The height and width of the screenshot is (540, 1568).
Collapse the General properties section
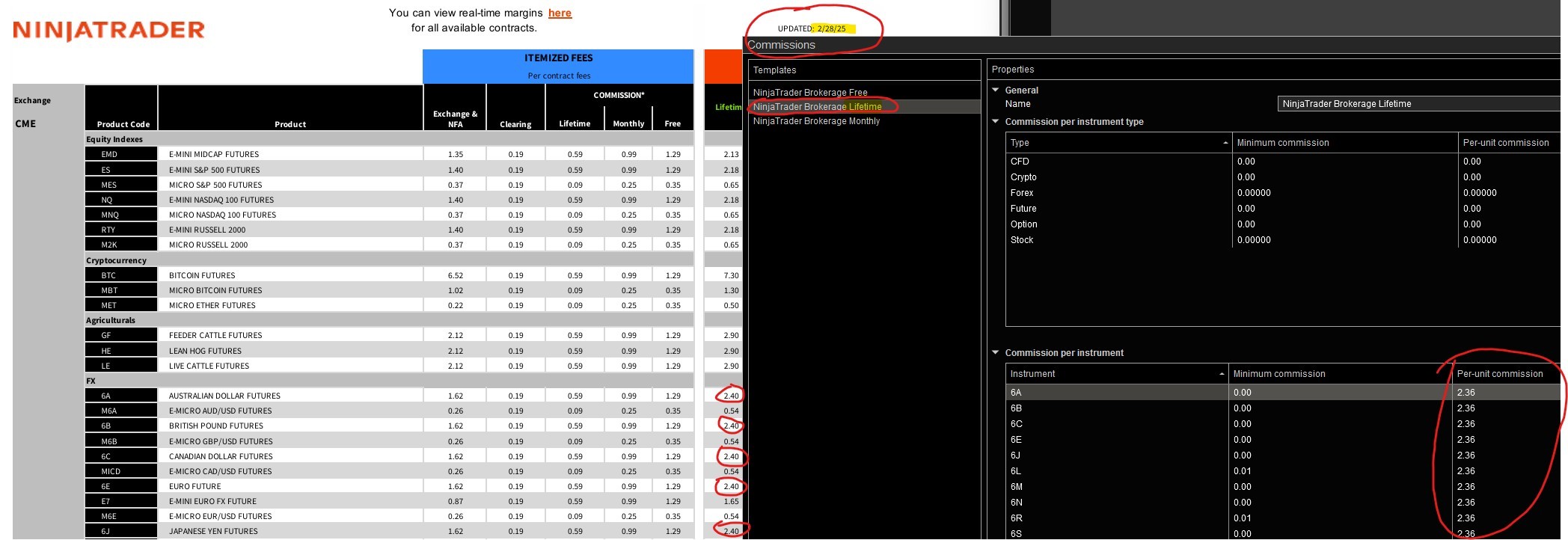(x=996, y=90)
